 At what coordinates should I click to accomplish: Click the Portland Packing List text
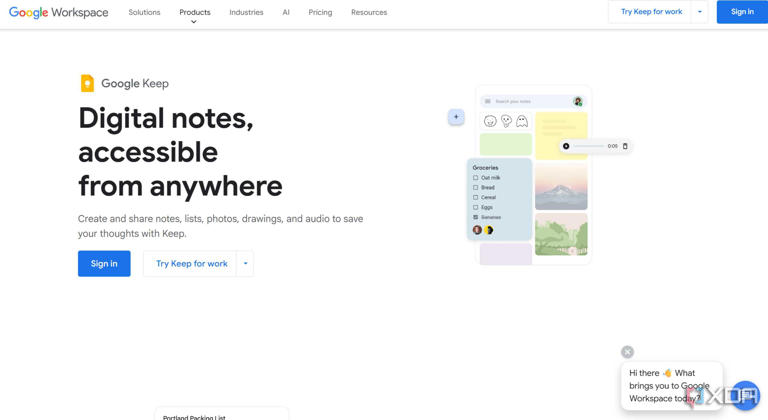point(194,418)
